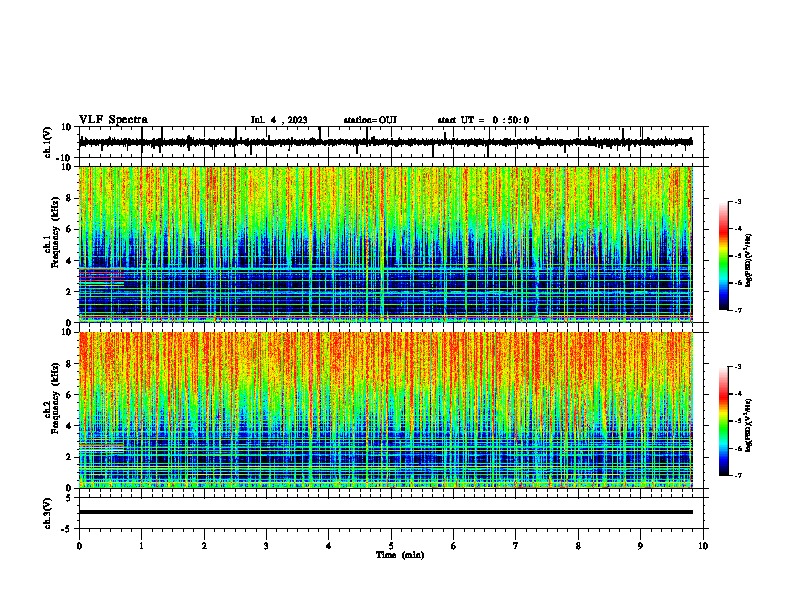Click time axis tick label '5'
This screenshot has width=792, height=612.
pyautogui.click(x=391, y=546)
